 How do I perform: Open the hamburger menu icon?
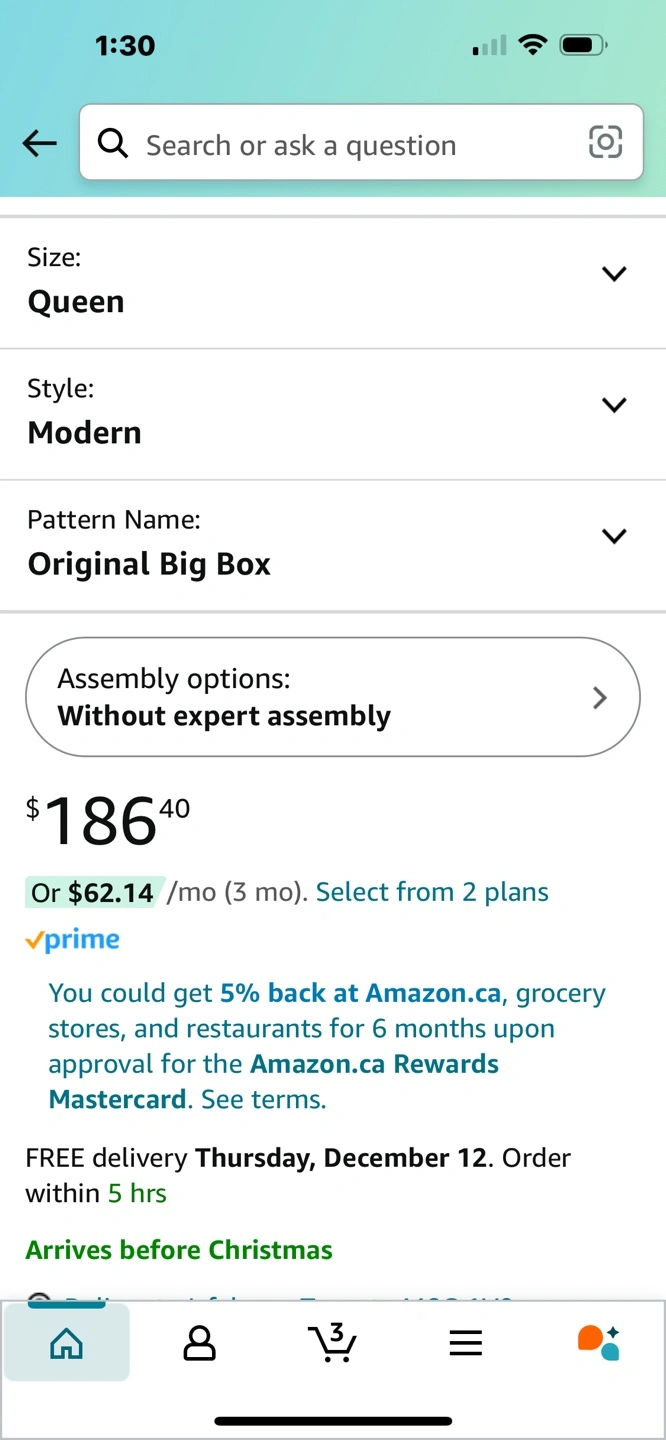click(x=466, y=1343)
